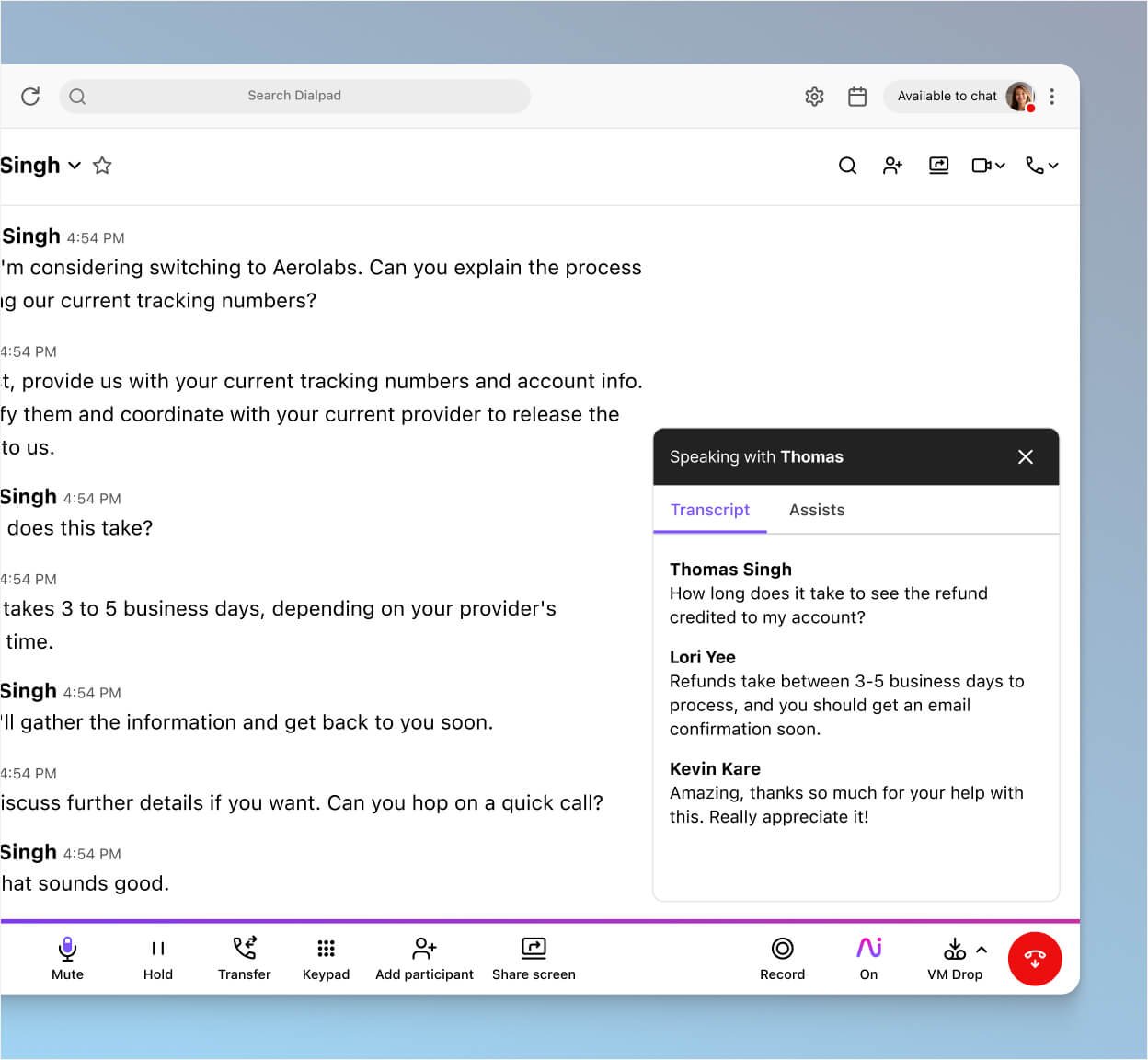This screenshot has width=1148, height=1060.
Task: Click the refresh icon beside search
Action: coord(30,97)
